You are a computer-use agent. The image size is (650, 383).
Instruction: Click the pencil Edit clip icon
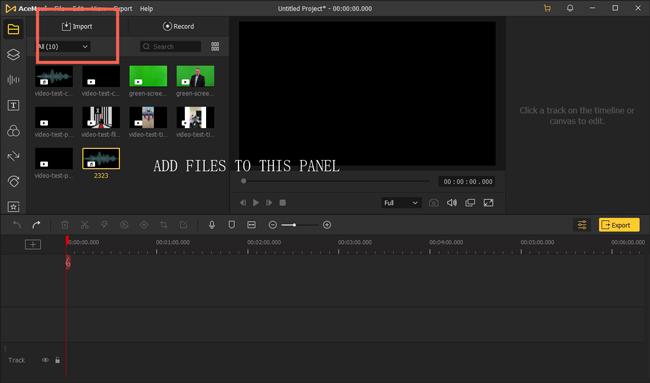coord(184,225)
